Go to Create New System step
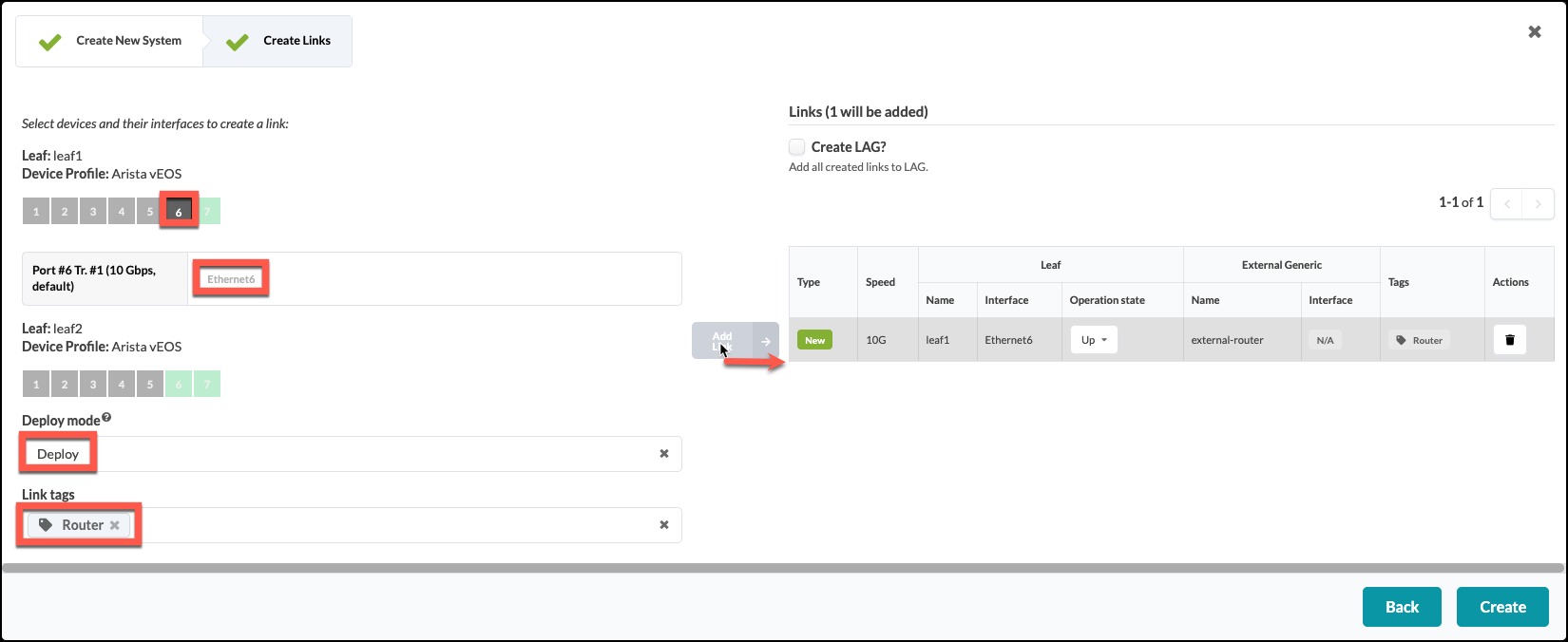This screenshot has height=642, width=1568. 110,41
